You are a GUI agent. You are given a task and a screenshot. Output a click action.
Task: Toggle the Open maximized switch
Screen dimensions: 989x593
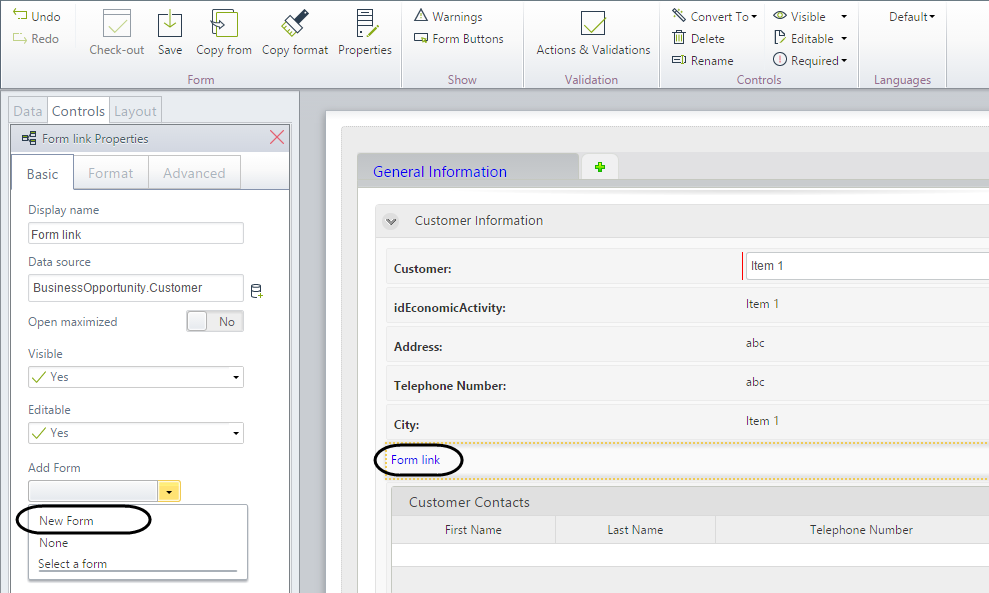coord(215,321)
